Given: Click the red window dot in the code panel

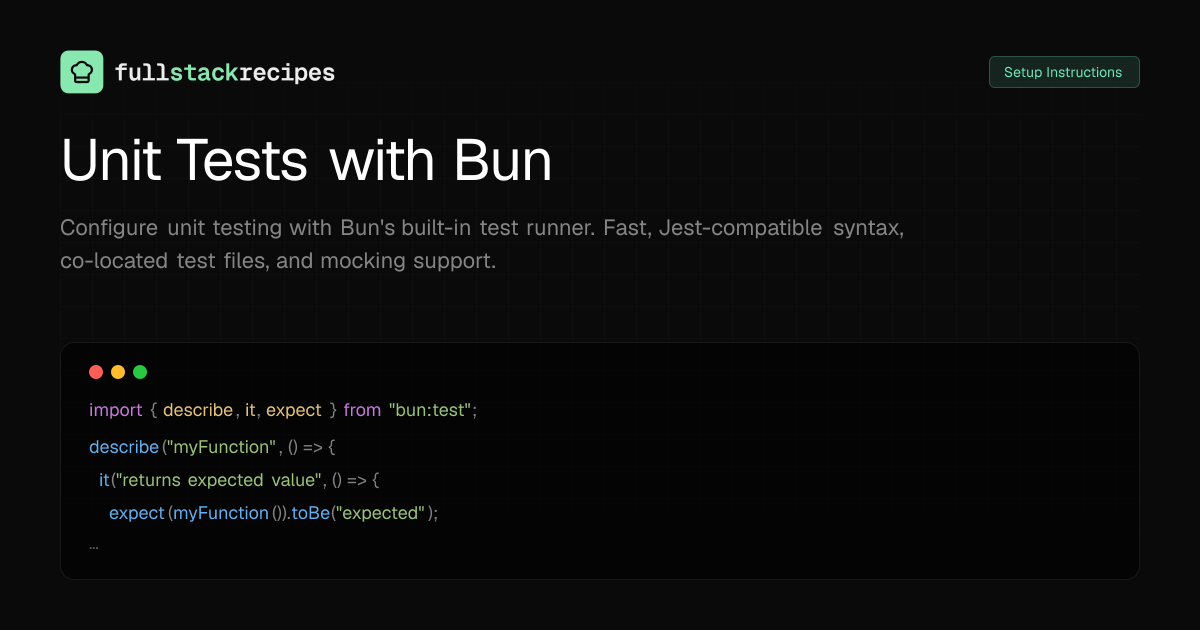Looking at the screenshot, I should click(x=96, y=372).
